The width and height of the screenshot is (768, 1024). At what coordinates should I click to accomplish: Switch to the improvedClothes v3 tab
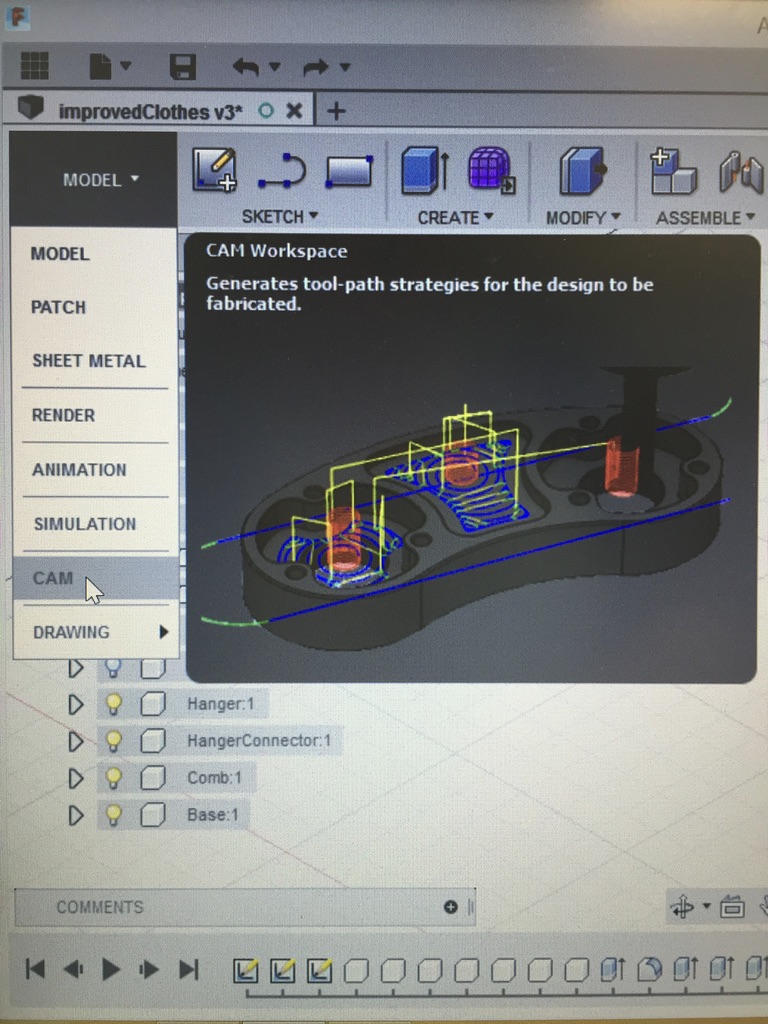click(150, 111)
